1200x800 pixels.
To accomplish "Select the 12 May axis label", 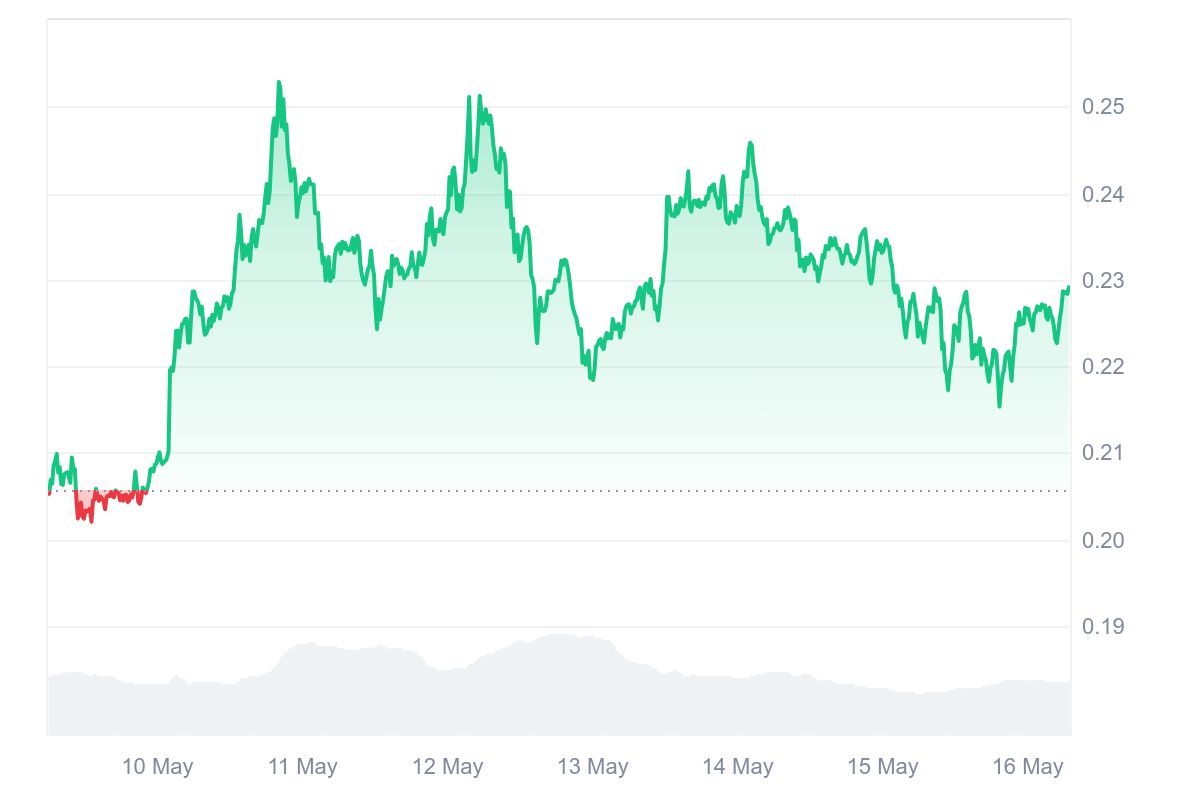I will coord(447,767).
